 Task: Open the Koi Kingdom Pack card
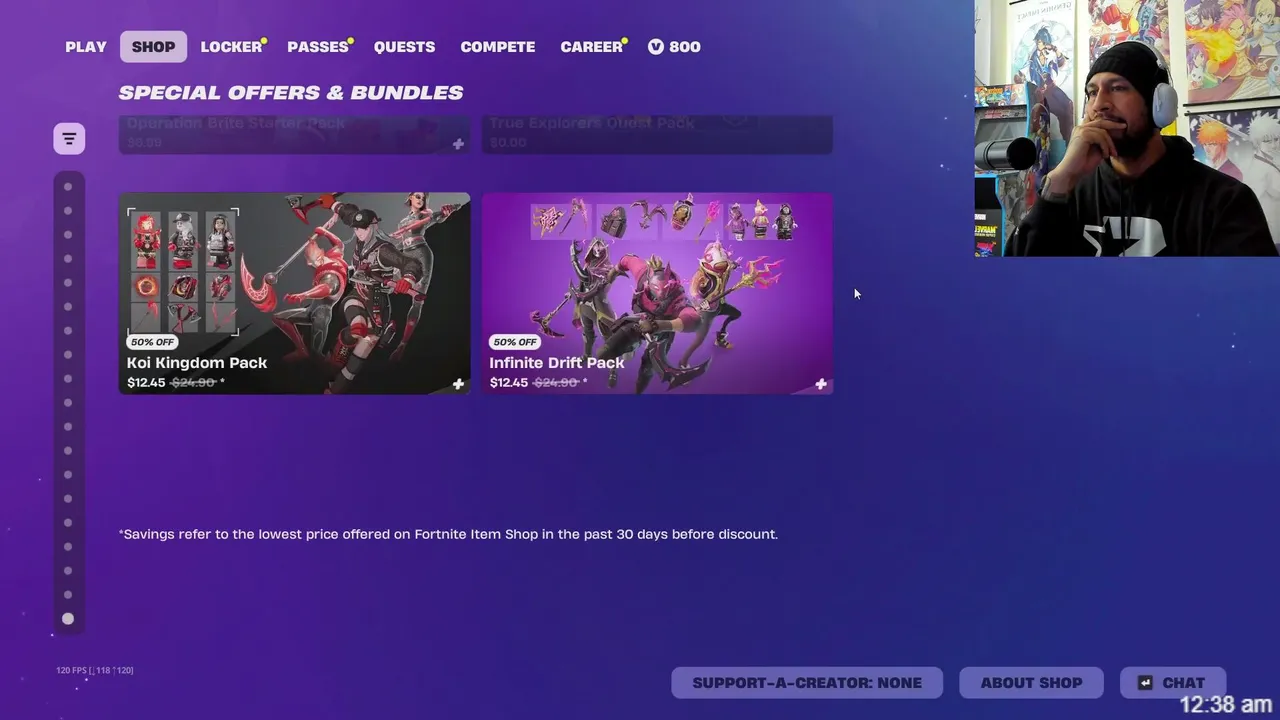click(x=295, y=293)
